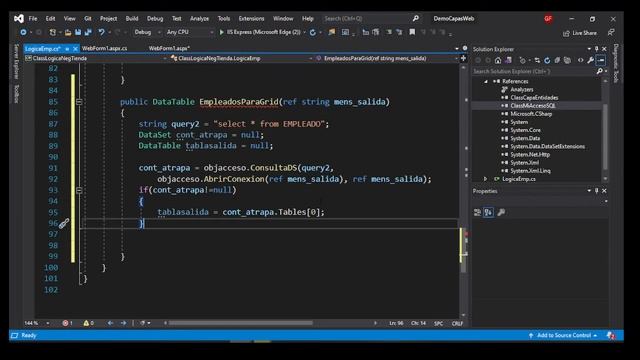Open the IIS Express target dropdown arrow

coord(304,32)
